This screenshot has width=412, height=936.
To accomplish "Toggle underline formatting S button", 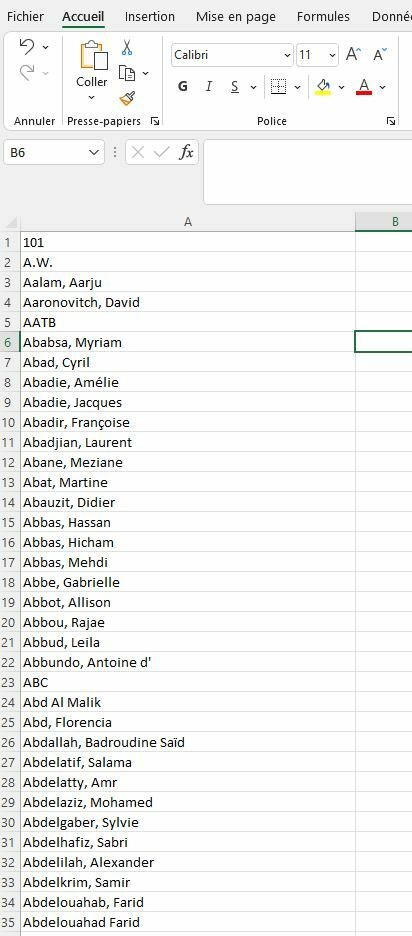I will point(235,87).
